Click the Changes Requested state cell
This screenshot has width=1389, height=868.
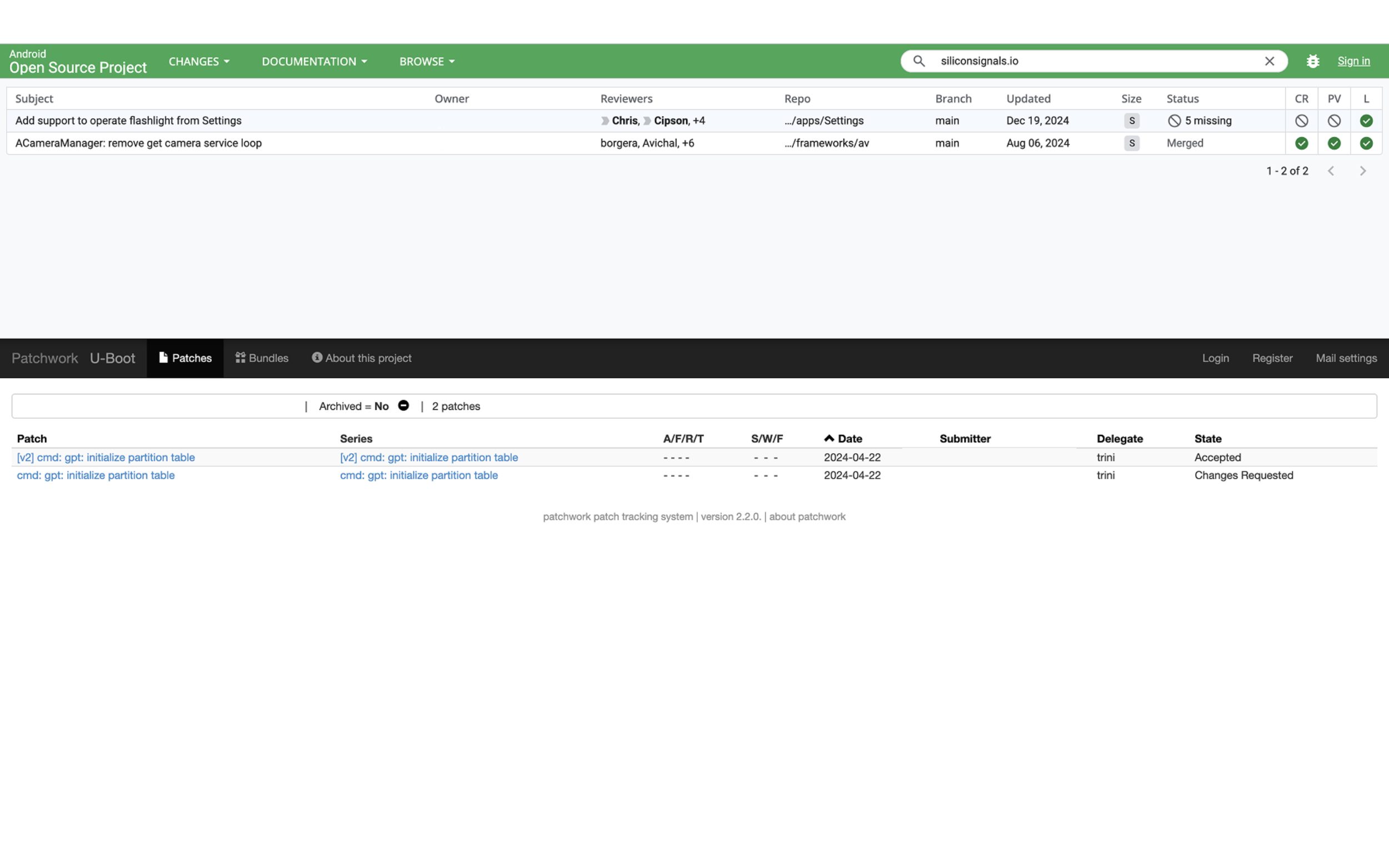coord(1243,475)
